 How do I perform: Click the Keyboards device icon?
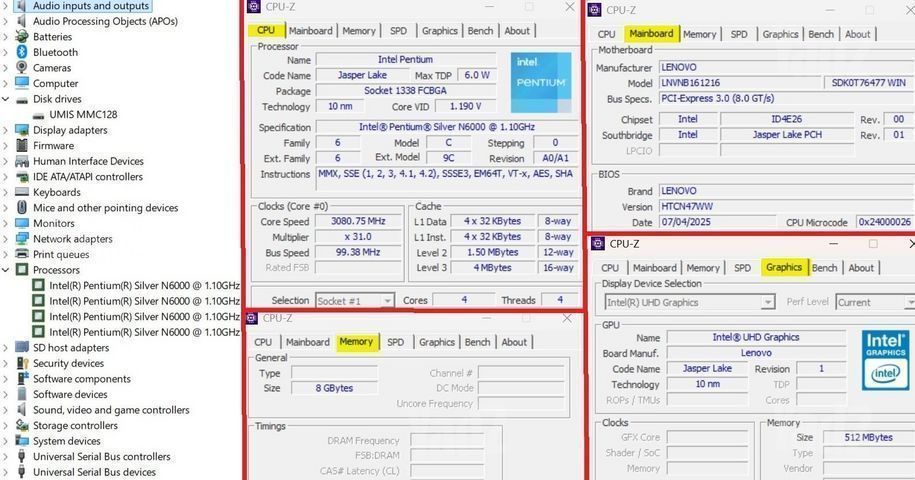point(22,192)
